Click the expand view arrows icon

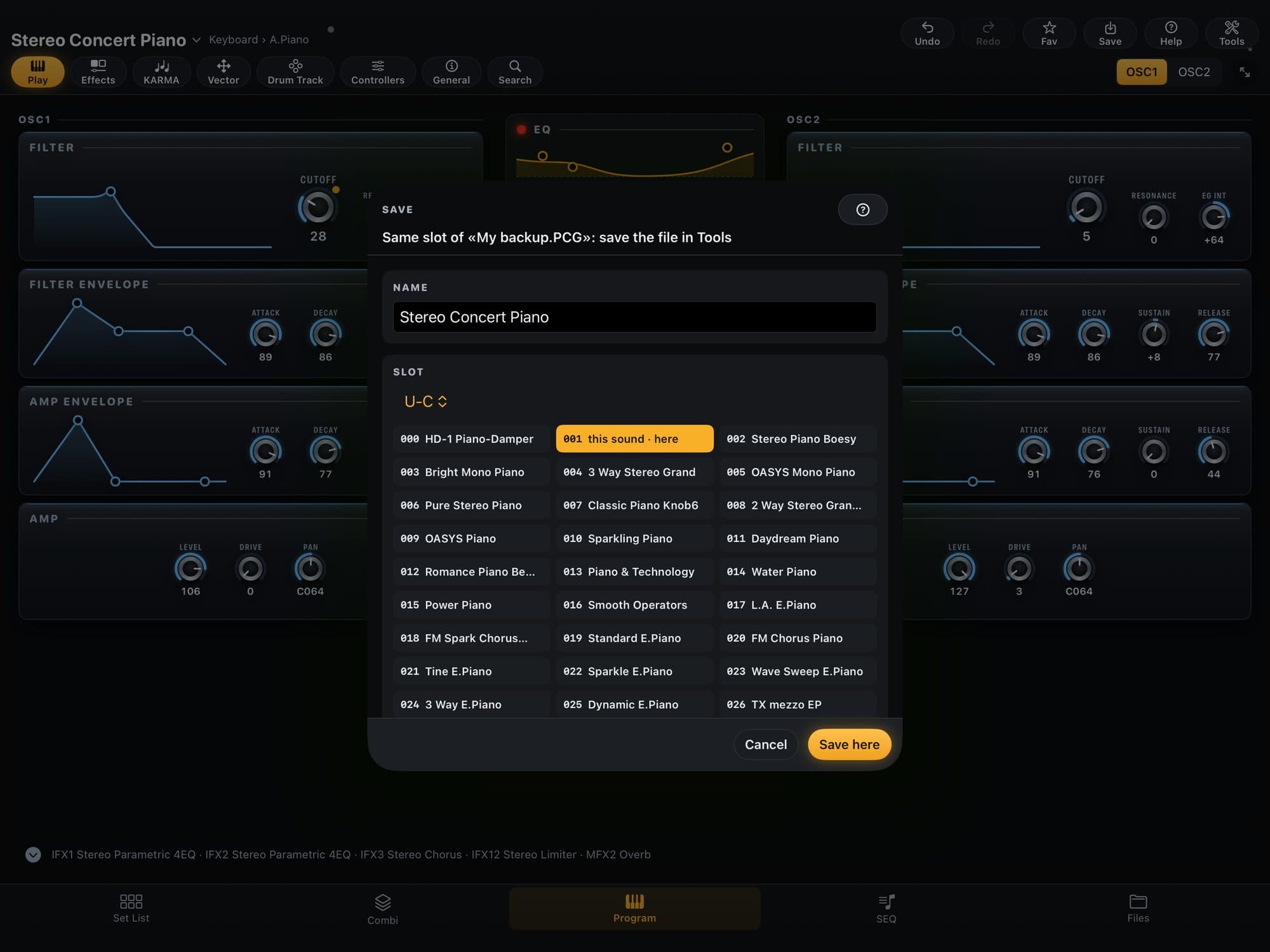[1245, 72]
